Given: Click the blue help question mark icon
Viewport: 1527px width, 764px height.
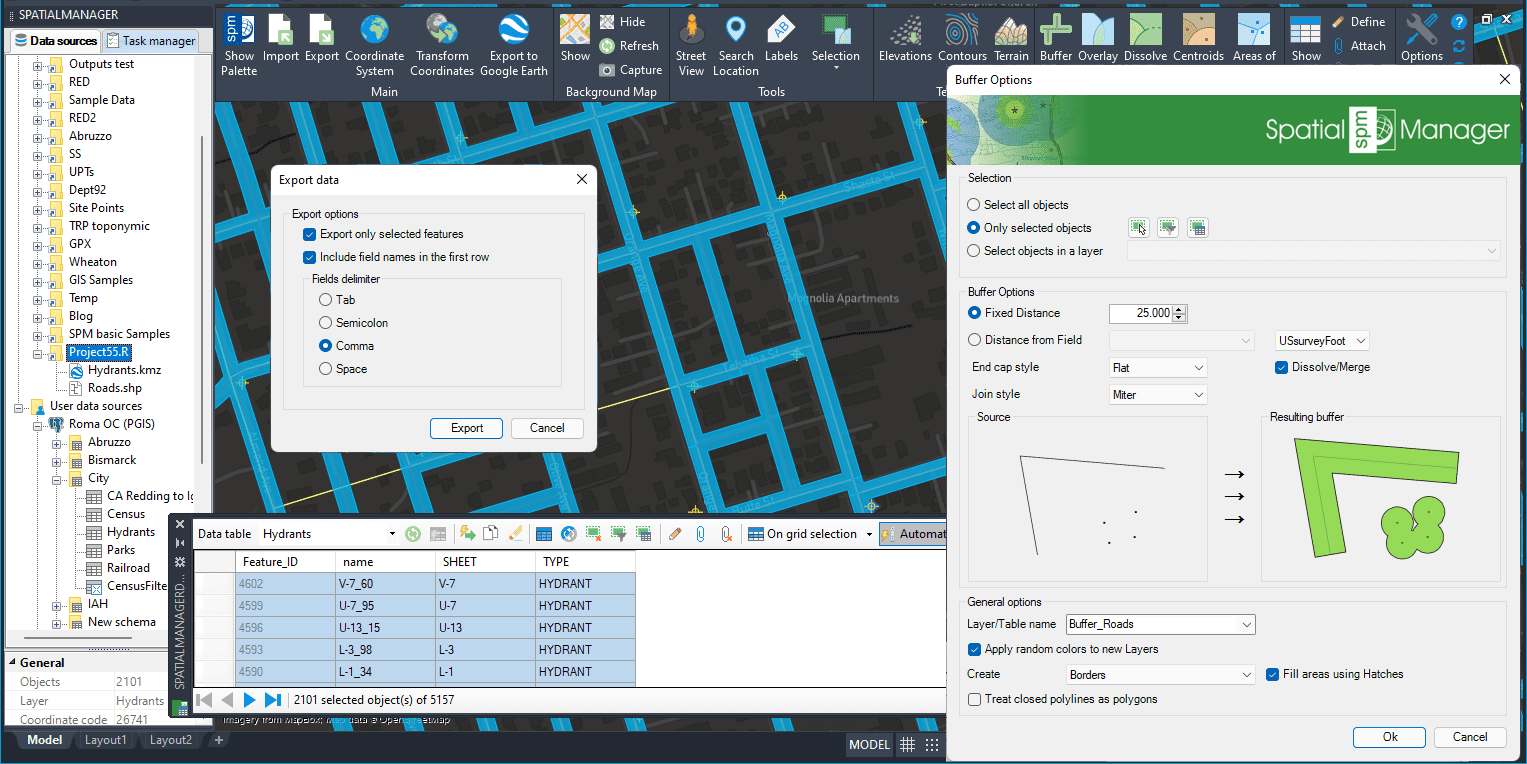Looking at the screenshot, I should pyautogui.click(x=1459, y=22).
